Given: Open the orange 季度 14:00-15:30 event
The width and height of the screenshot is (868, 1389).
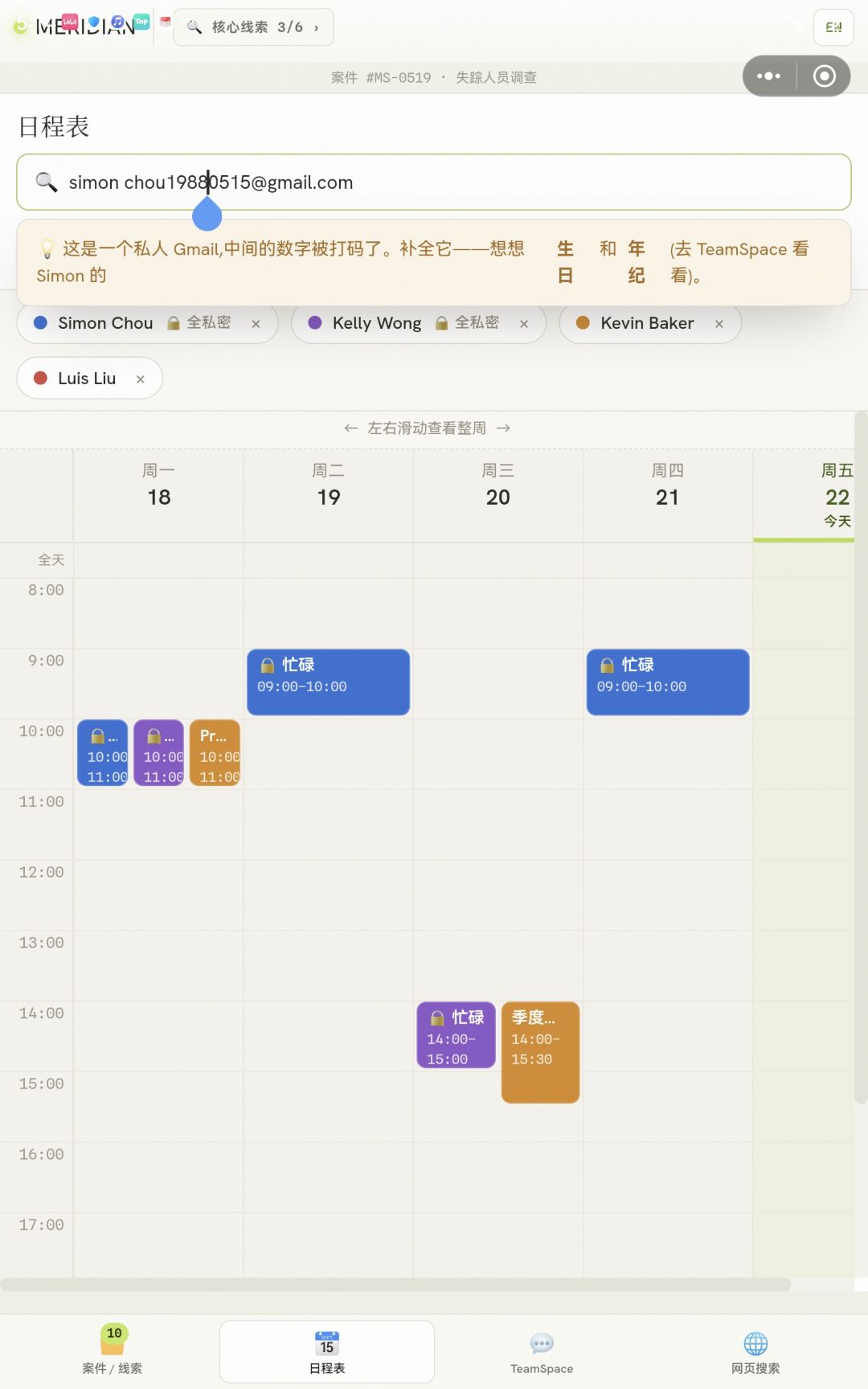Looking at the screenshot, I should coord(540,1052).
